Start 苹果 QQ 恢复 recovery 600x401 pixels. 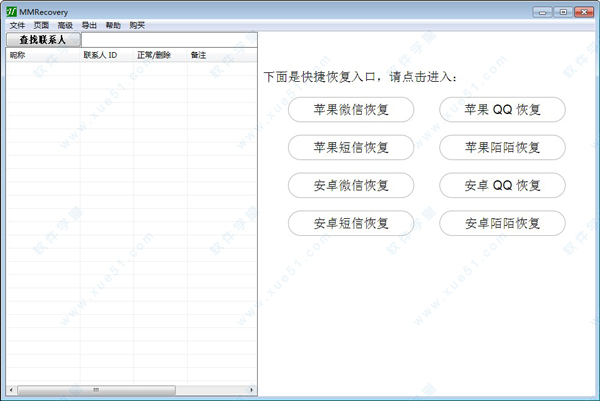(x=502, y=110)
